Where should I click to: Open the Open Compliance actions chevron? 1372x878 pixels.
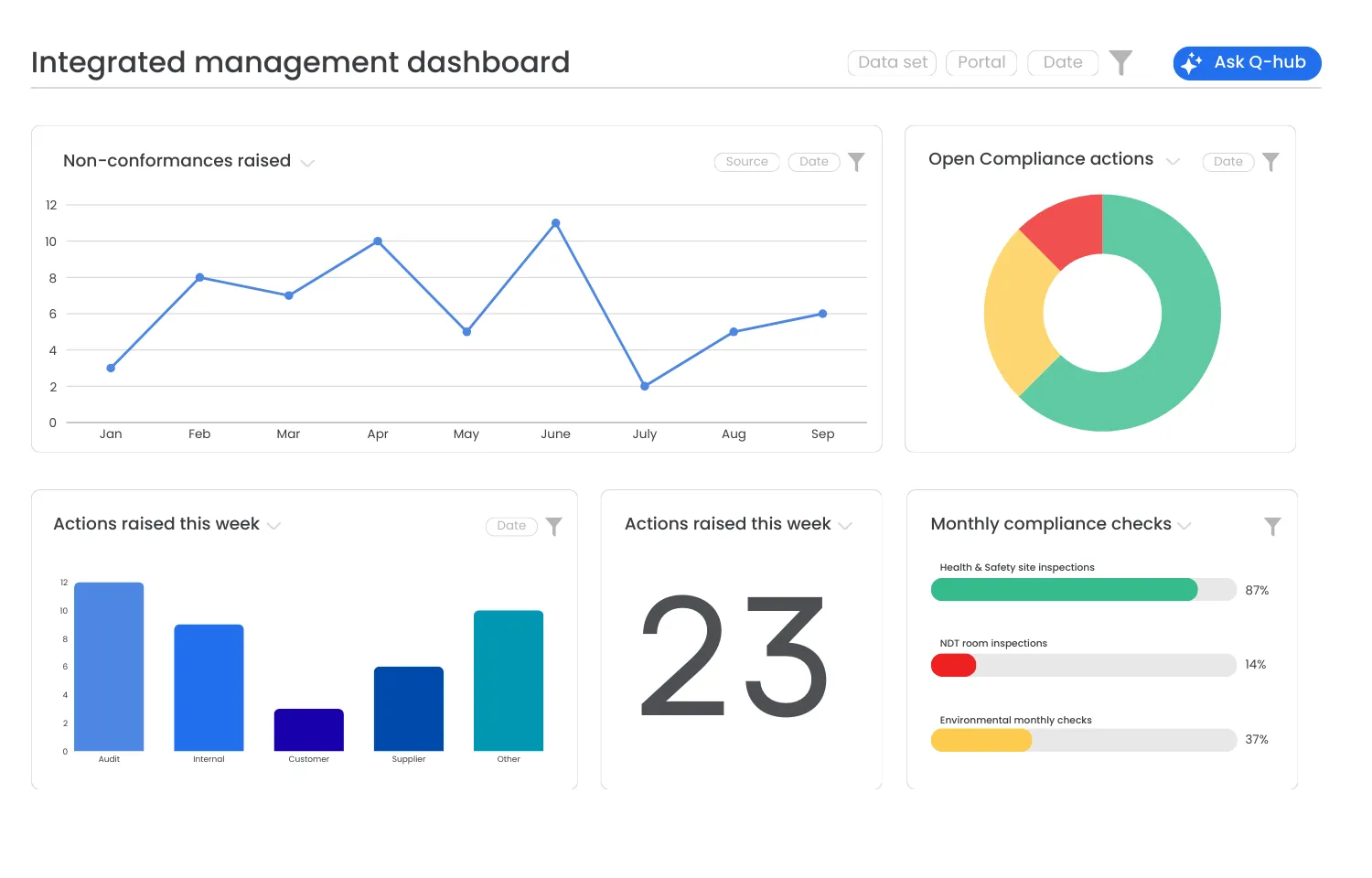(1174, 160)
